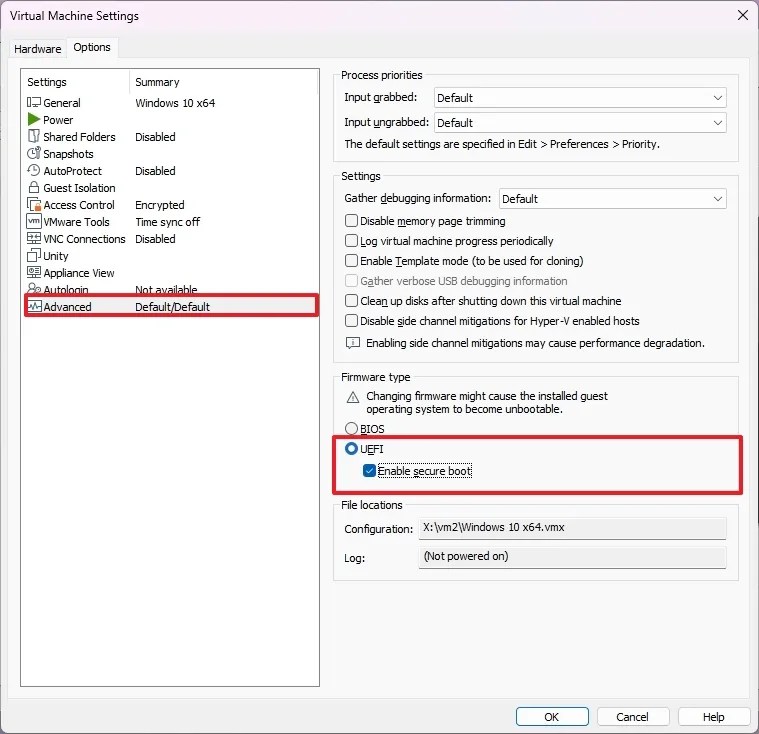Confirm with the OK button

(x=552, y=717)
